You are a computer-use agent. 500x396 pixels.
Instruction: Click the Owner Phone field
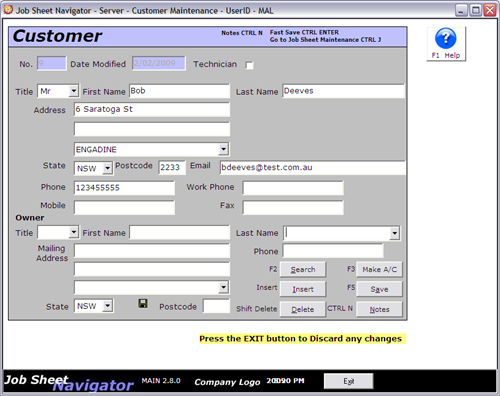point(333,251)
